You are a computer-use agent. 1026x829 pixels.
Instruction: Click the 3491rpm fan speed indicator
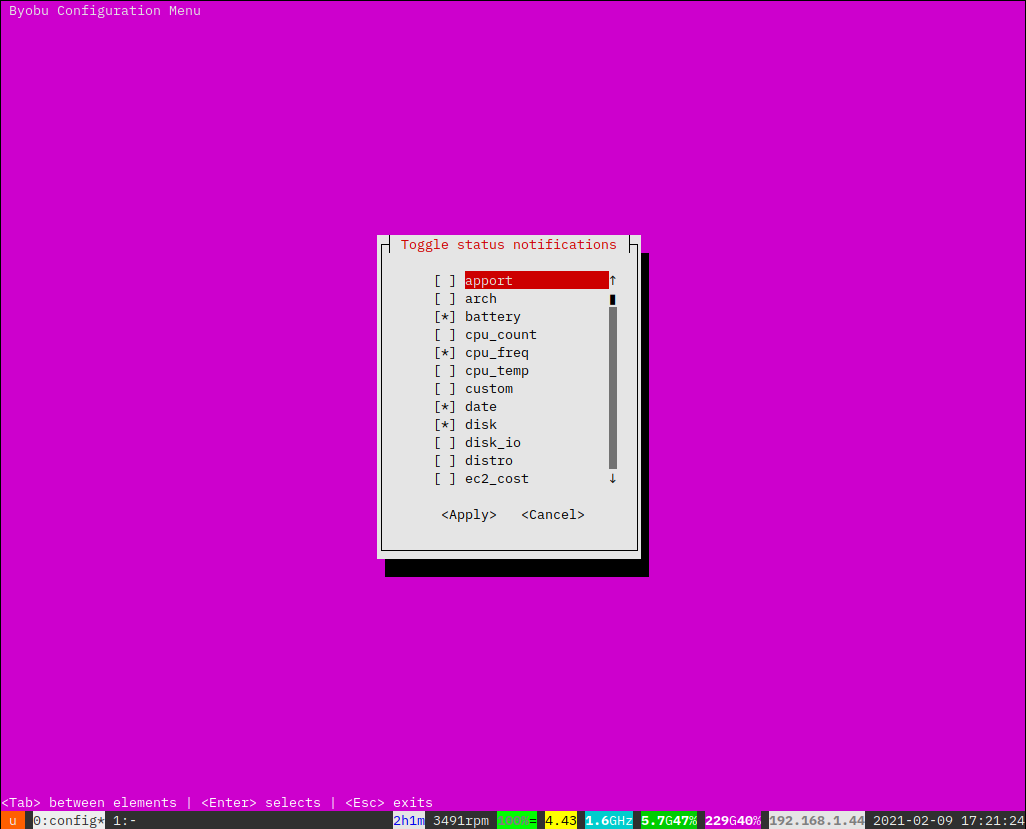click(461, 820)
